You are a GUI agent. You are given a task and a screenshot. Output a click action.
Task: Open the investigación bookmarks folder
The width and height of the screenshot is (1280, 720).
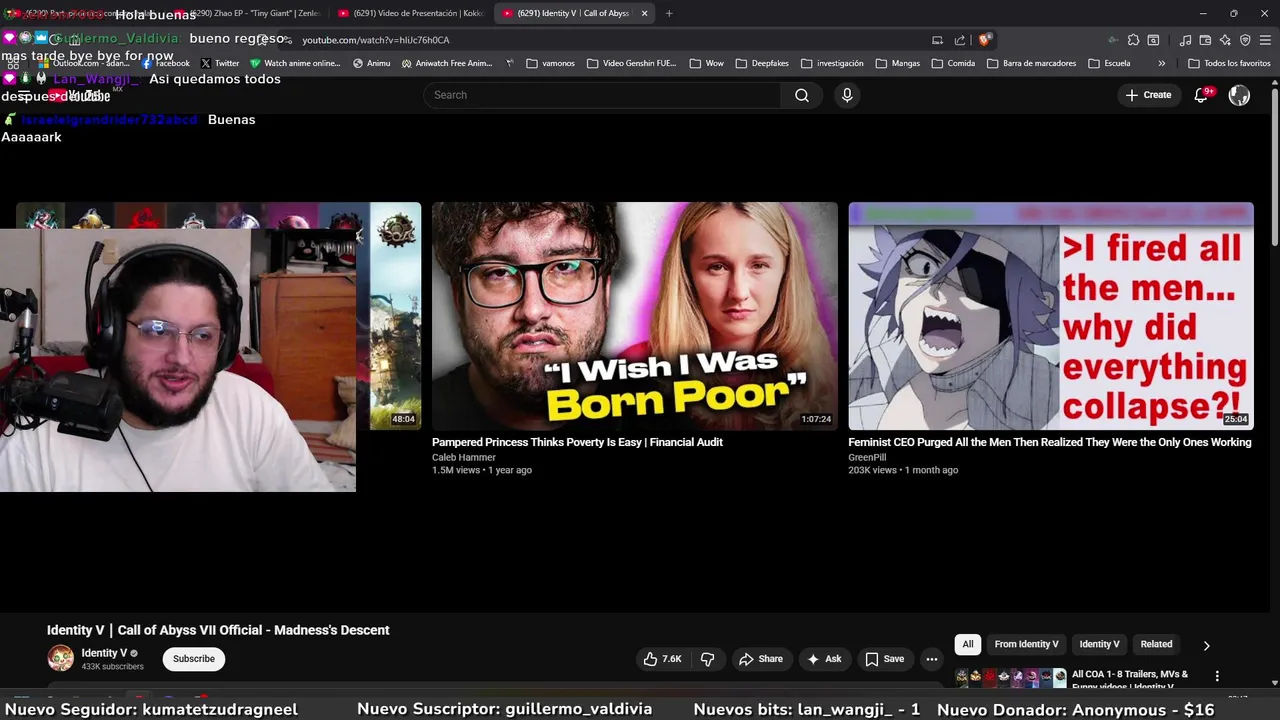(832, 63)
